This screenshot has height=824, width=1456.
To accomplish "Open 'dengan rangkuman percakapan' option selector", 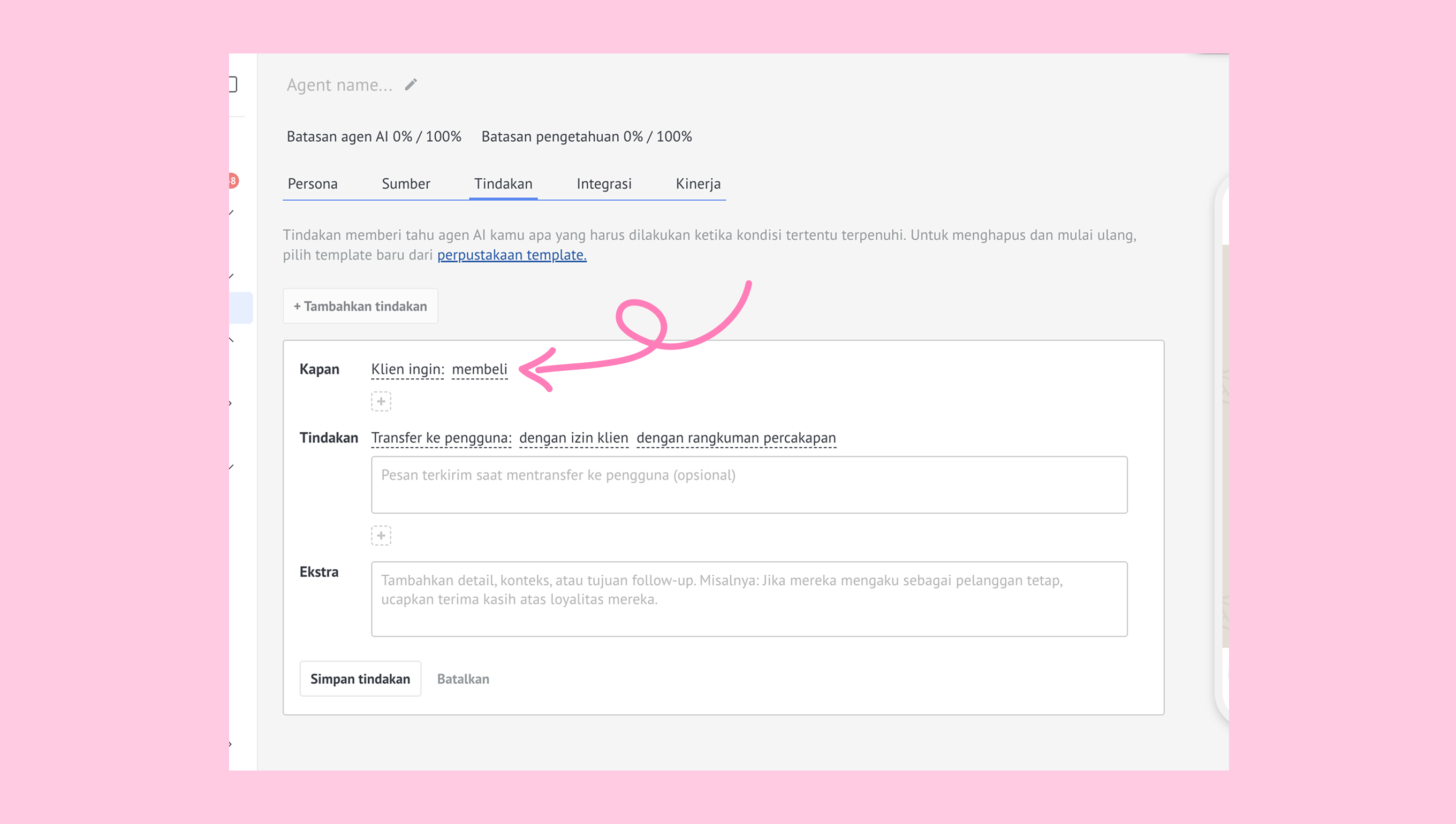I will point(736,438).
